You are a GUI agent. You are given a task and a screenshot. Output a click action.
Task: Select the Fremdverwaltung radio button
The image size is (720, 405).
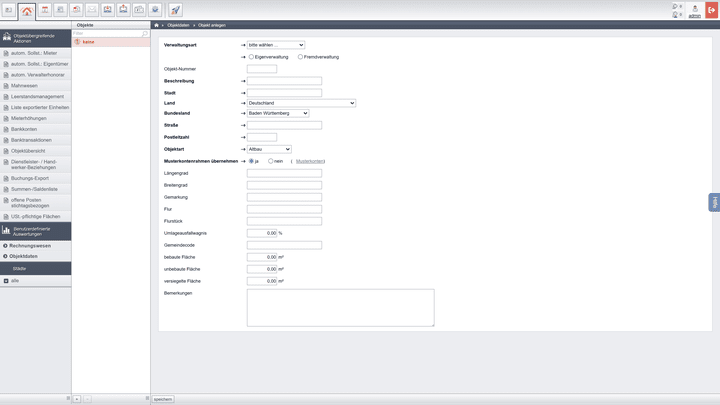click(299, 57)
